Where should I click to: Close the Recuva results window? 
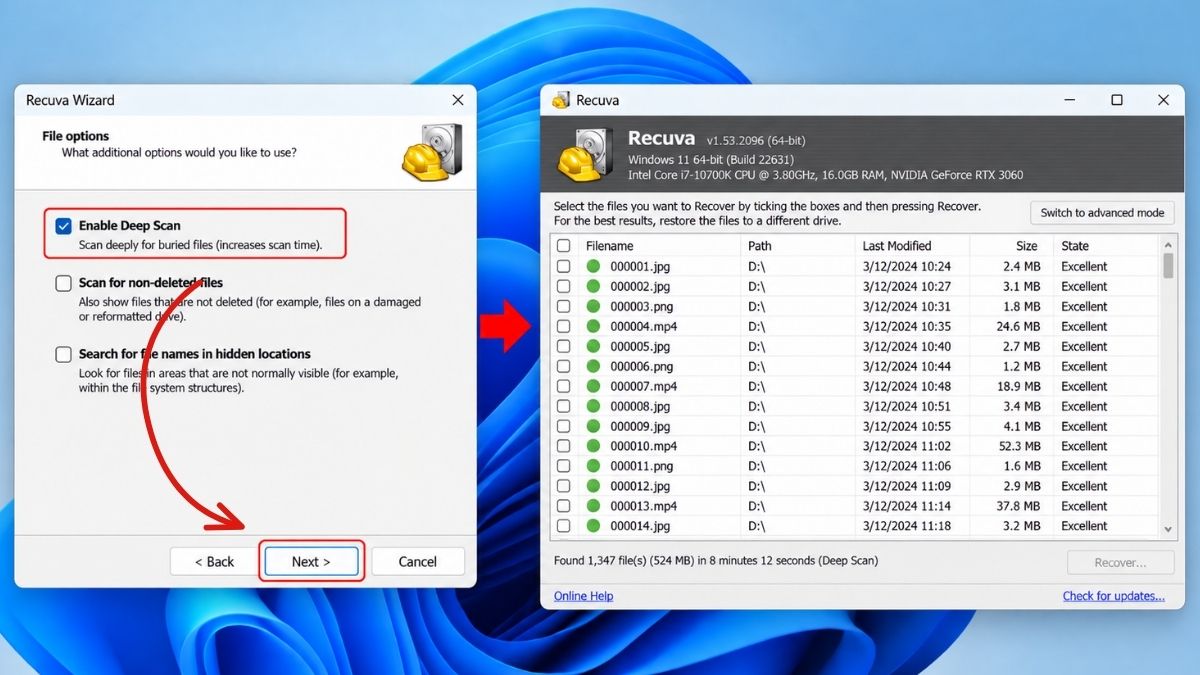[1163, 100]
